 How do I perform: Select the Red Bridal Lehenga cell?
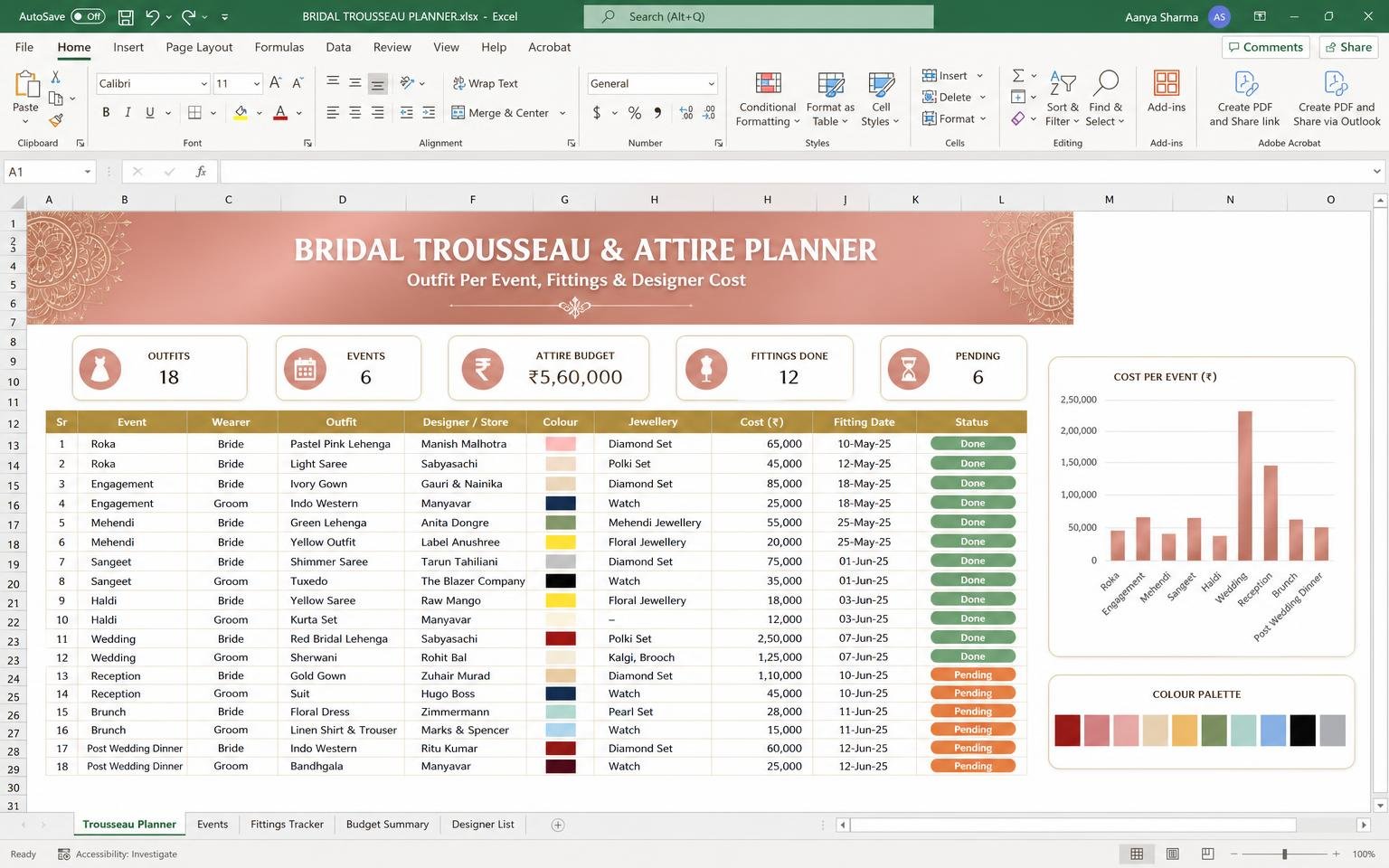click(x=340, y=638)
